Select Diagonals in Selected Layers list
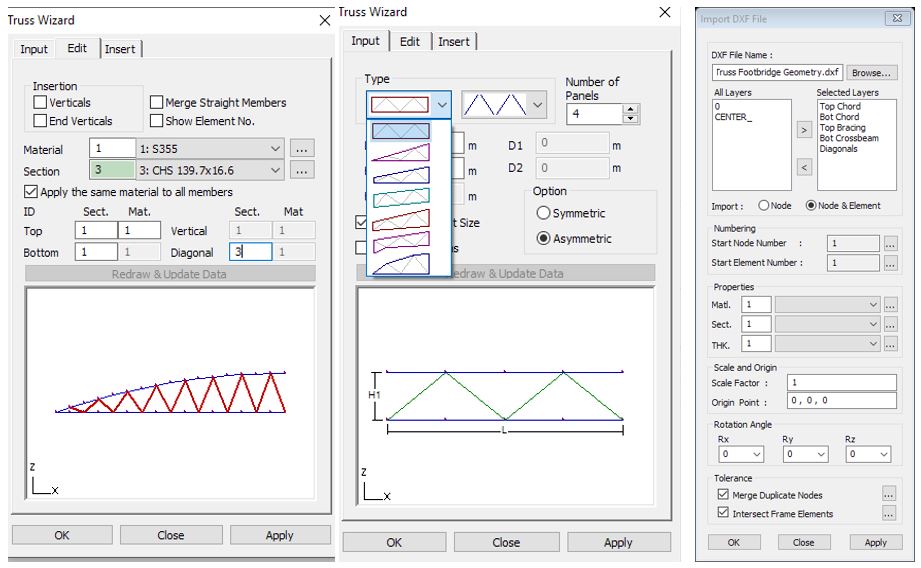 point(838,149)
